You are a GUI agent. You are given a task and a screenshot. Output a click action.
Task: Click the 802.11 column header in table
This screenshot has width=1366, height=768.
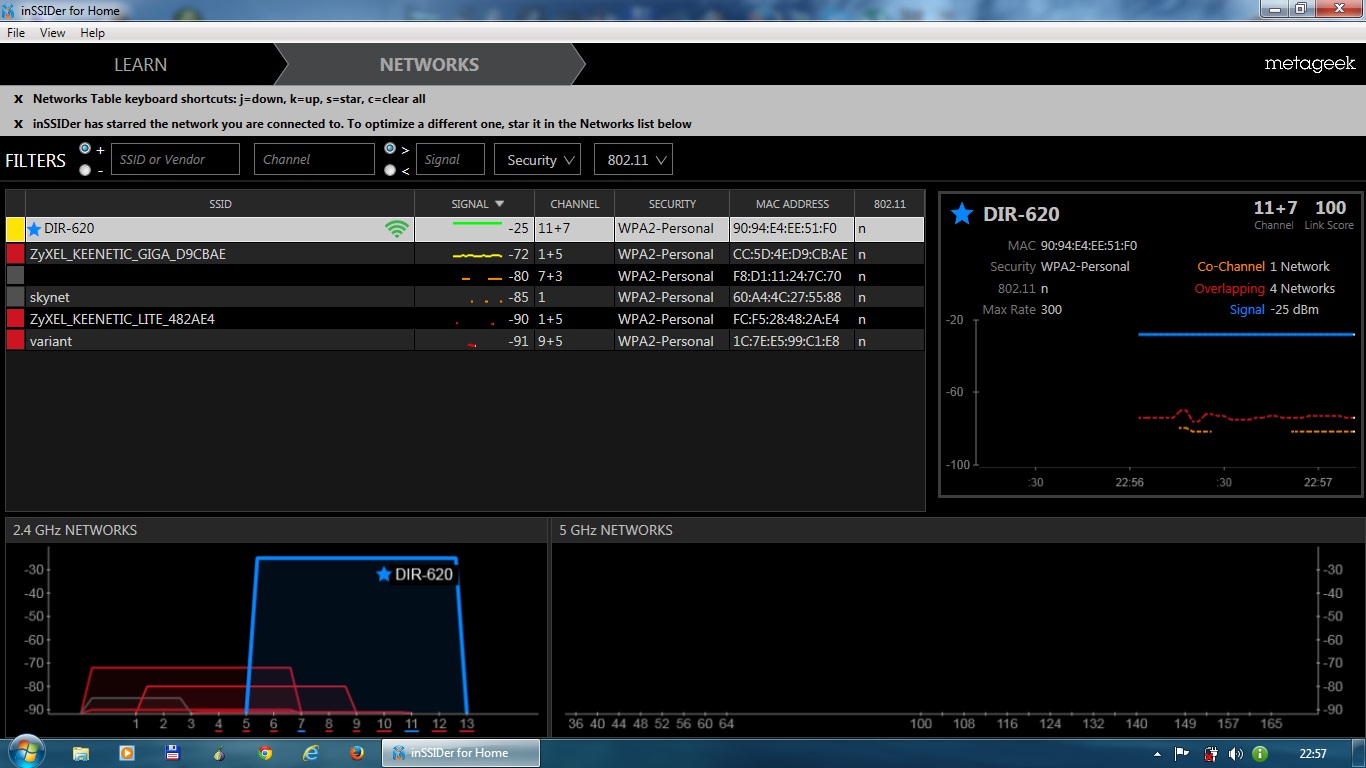(x=889, y=204)
